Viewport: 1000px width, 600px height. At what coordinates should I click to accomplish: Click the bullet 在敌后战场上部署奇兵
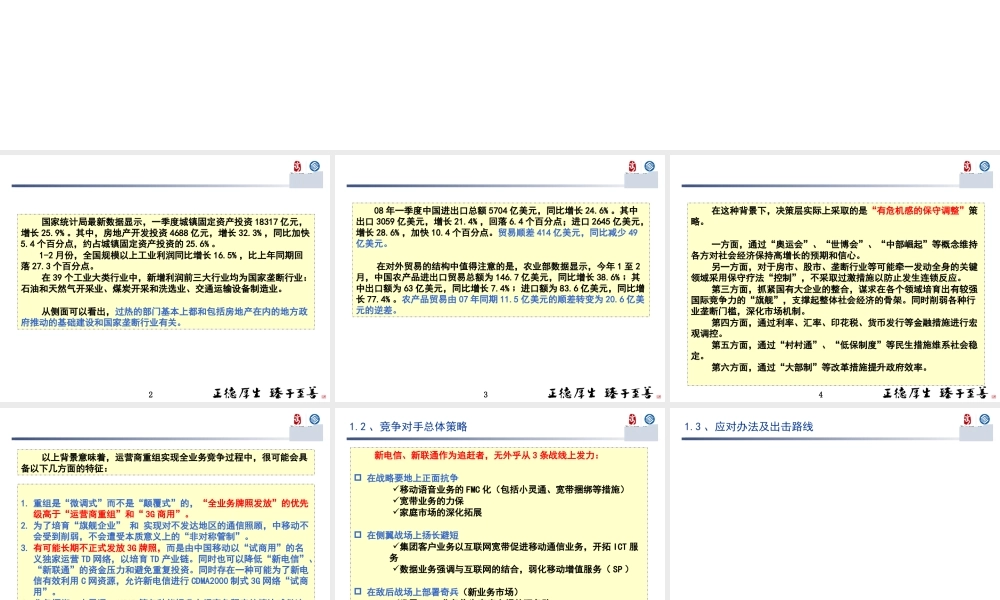click(443, 592)
